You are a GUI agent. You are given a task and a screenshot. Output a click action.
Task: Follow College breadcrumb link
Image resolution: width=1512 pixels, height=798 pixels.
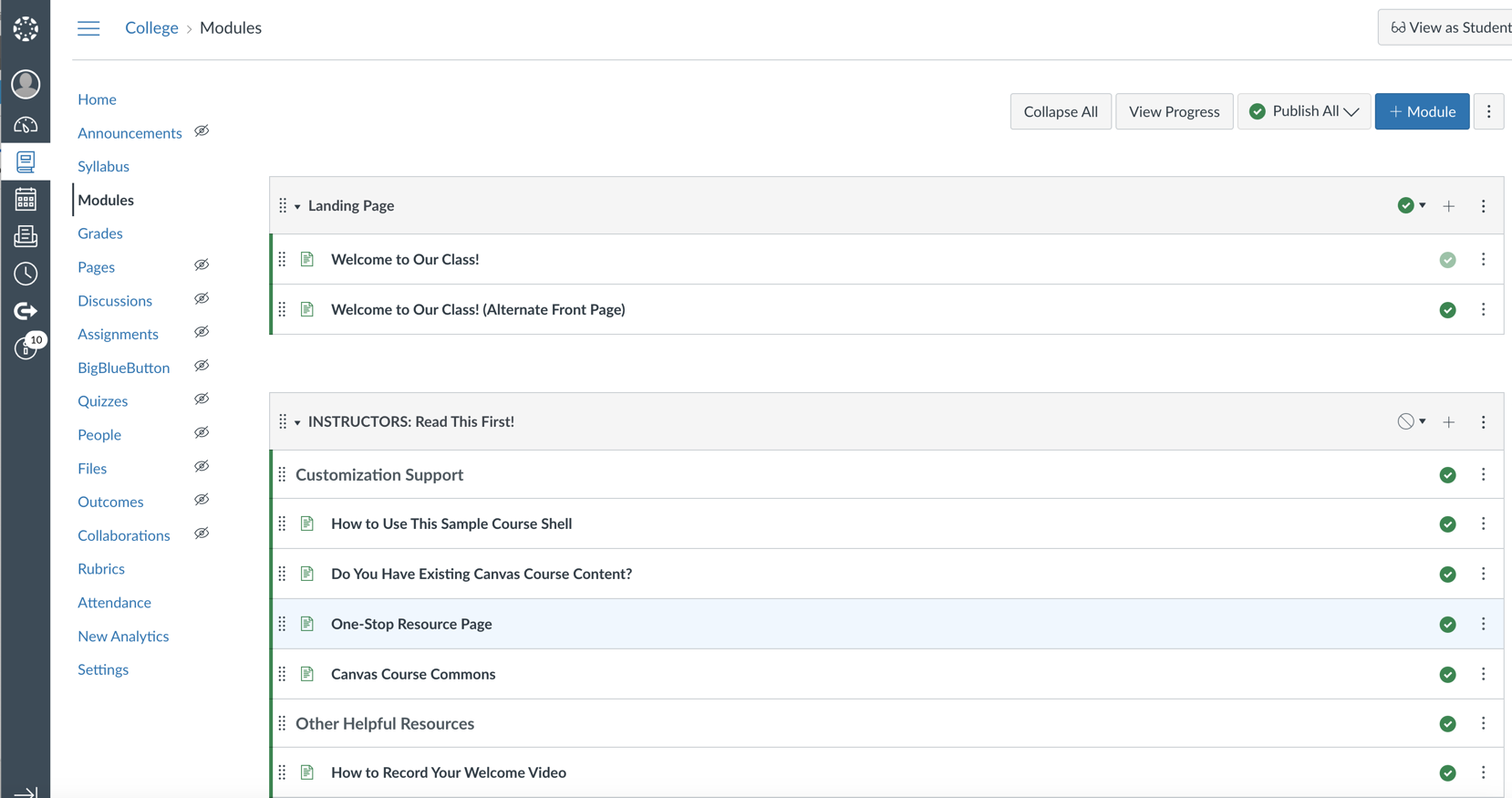(151, 28)
